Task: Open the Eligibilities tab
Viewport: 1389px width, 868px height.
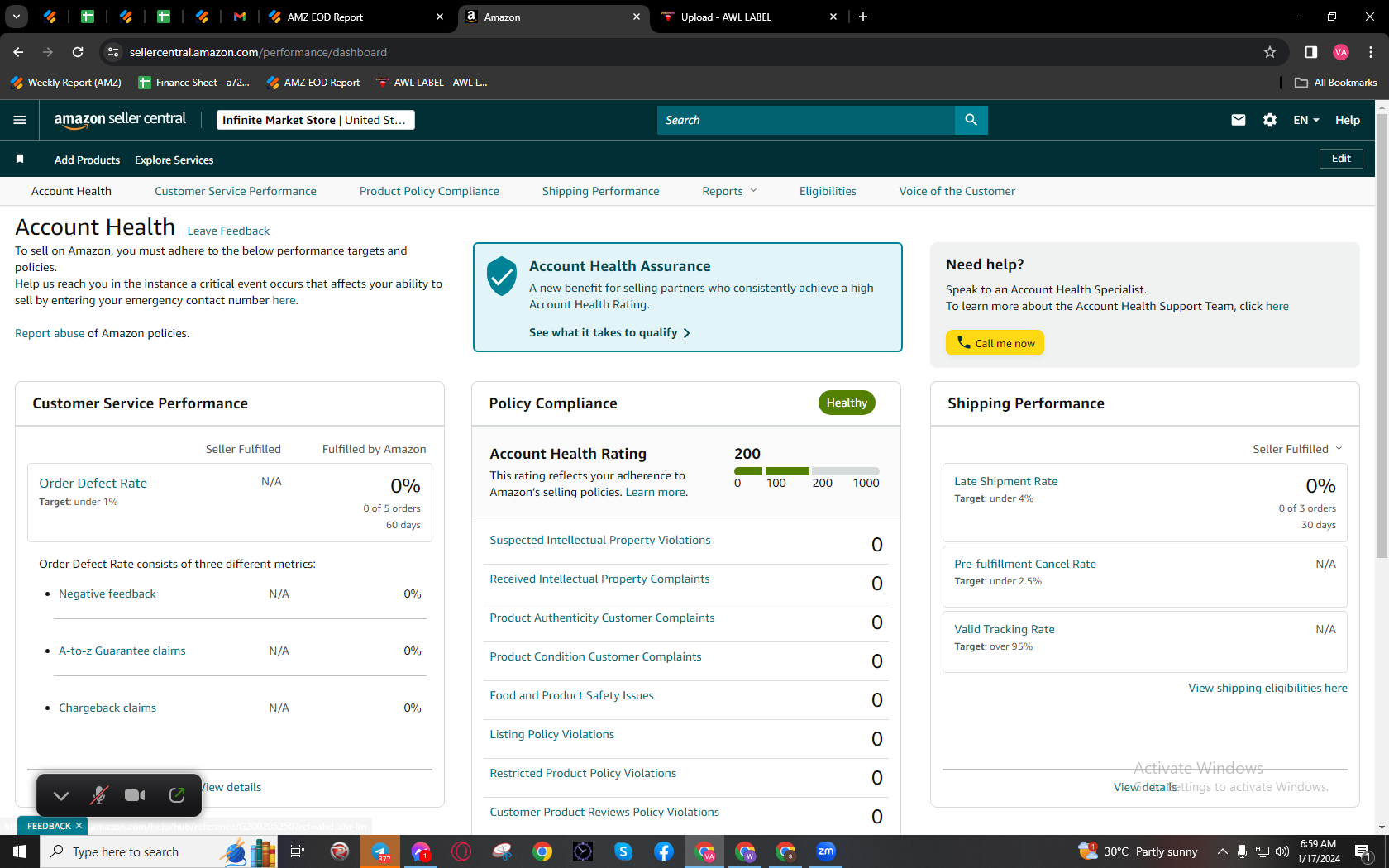Action: pos(828,191)
